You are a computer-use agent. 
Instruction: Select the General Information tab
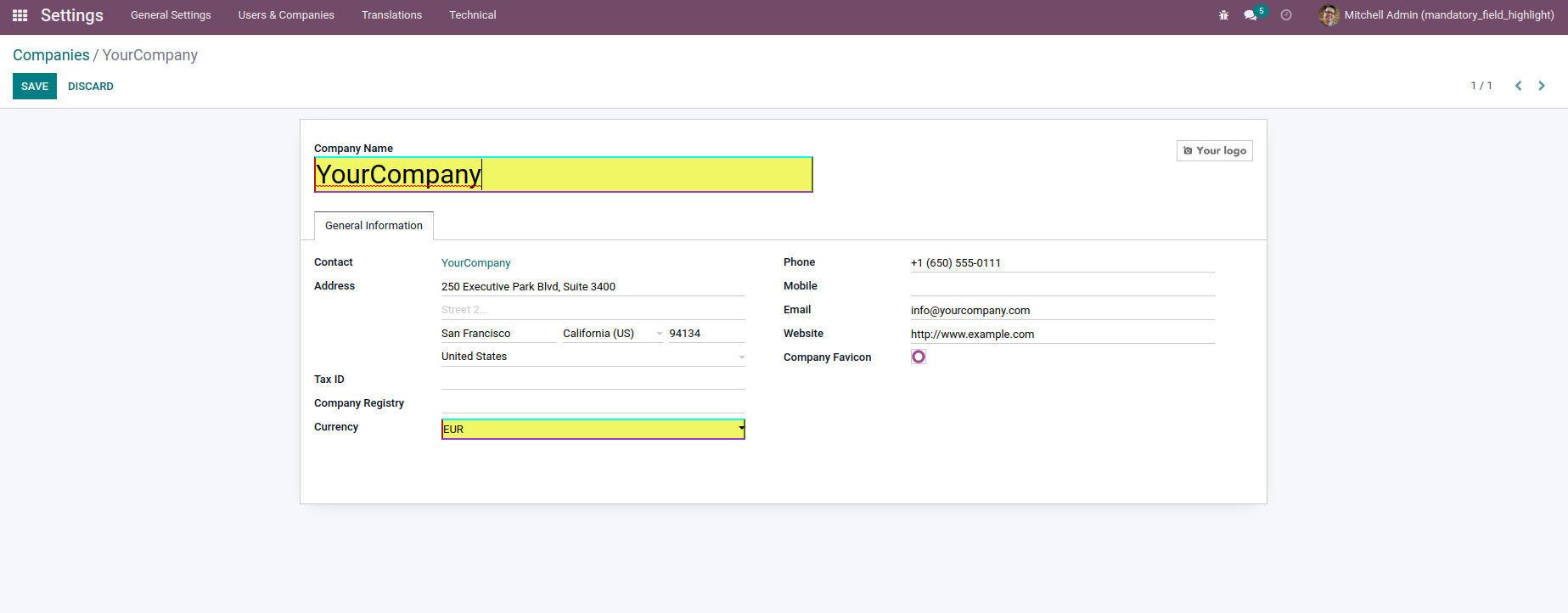(374, 226)
